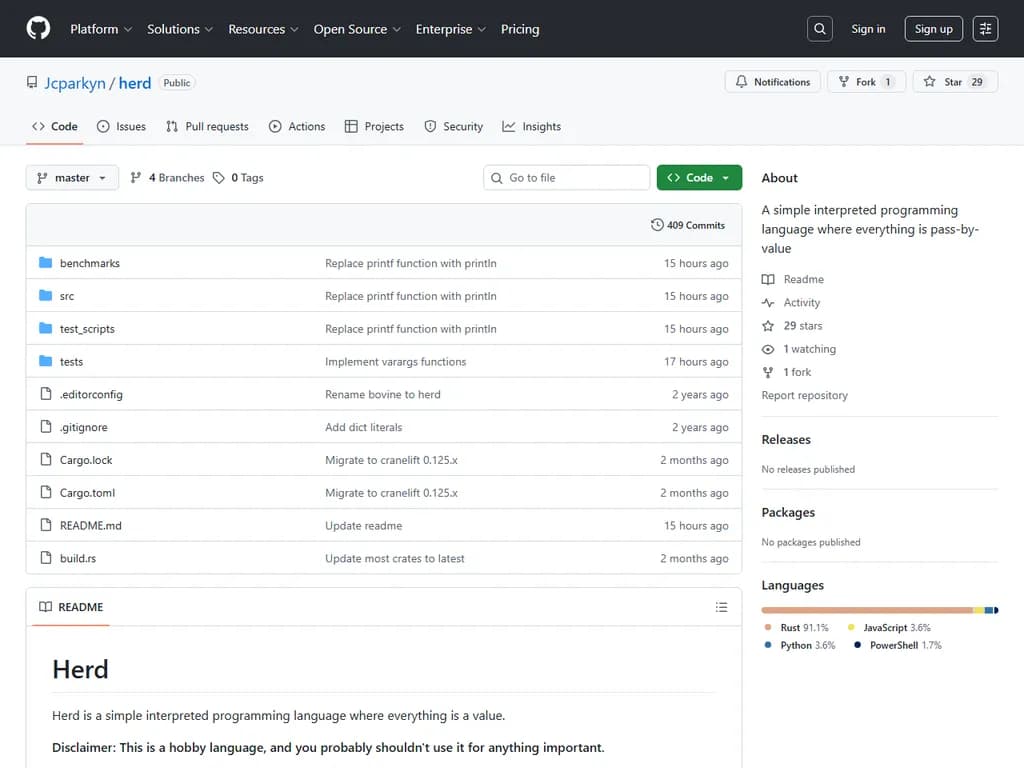Image resolution: width=1024 pixels, height=768 pixels.
Task: Click the Insights graph icon
Action: tap(510, 126)
